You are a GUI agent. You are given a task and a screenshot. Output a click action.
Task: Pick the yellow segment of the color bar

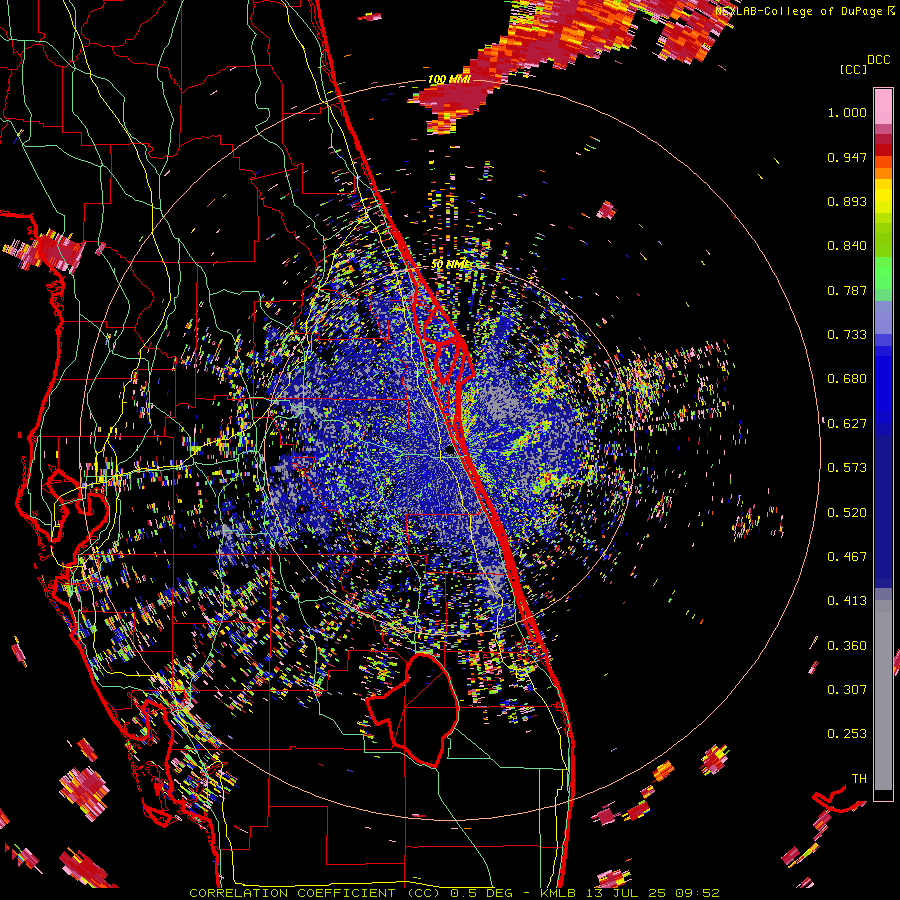pyautogui.click(x=883, y=195)
